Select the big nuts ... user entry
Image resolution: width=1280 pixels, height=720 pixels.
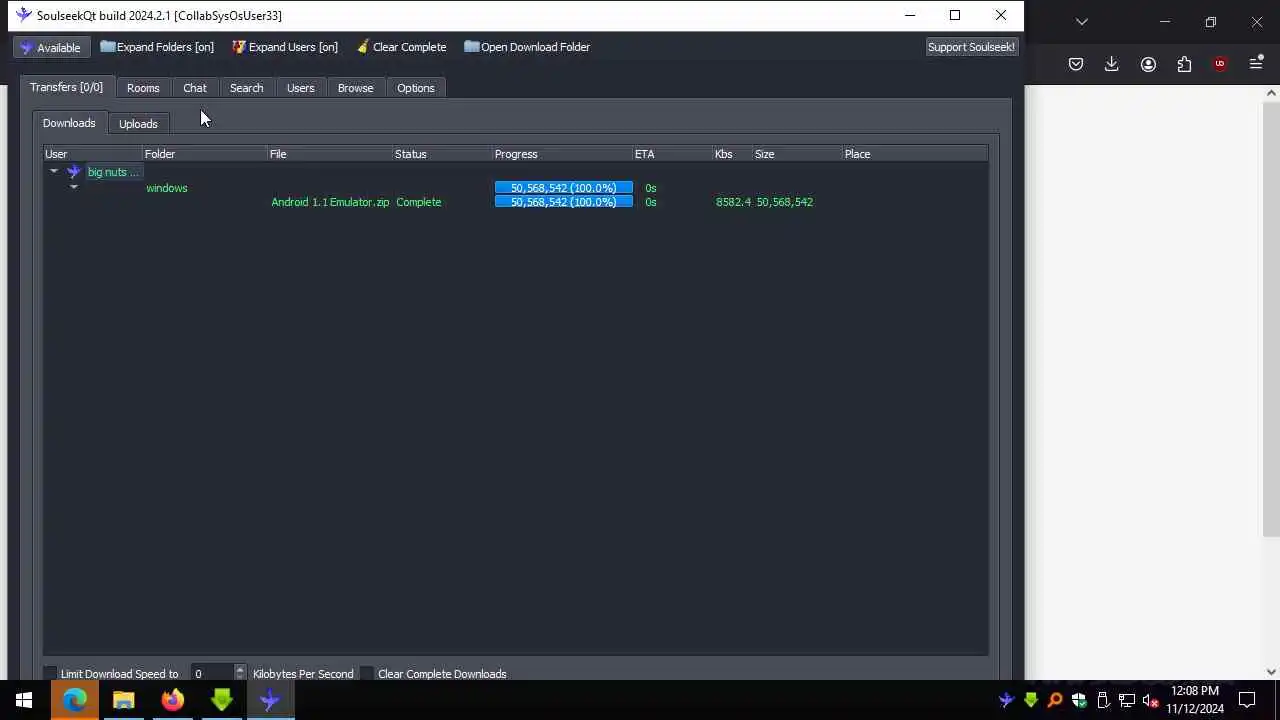pos(113,172)
